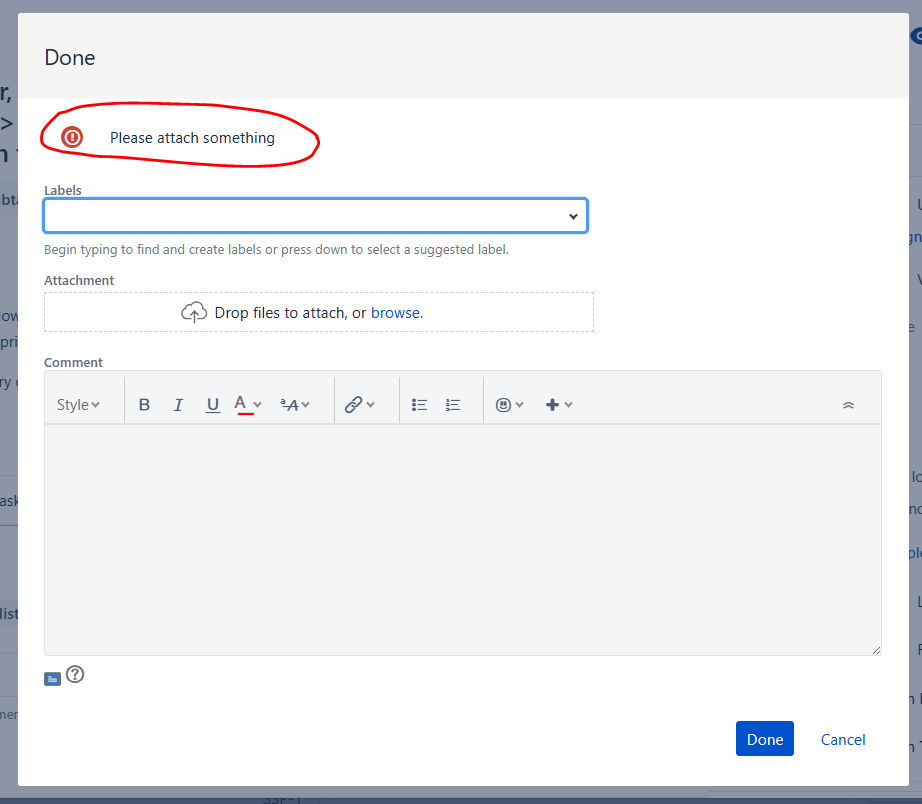Image resolution: width=922 pixels, height=804 pixels.
Task: Insert a numbered list
Action: 453,405
